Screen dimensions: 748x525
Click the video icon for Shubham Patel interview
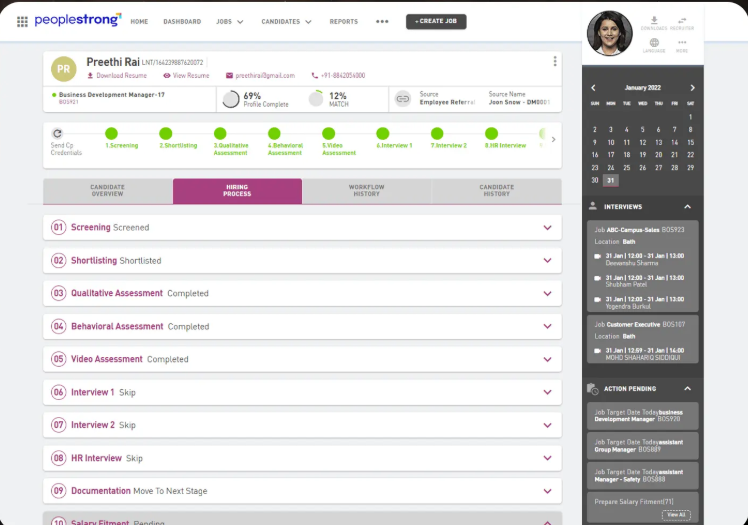(597, 278)
